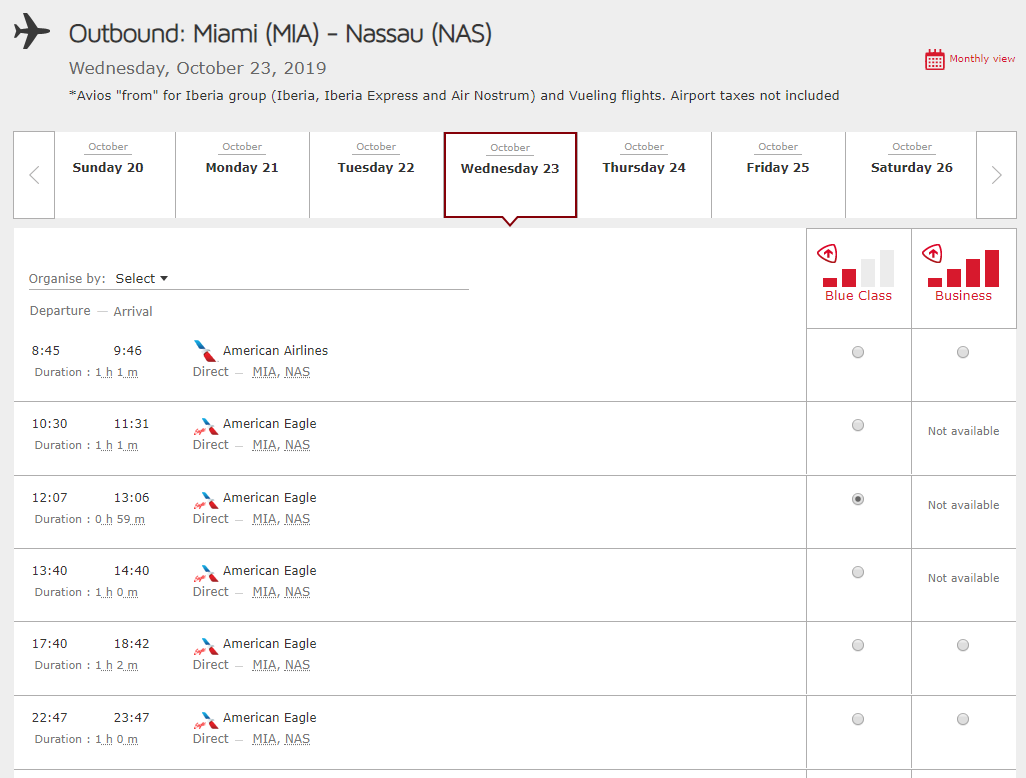Click the American Eagle logo on 22:47 flight
The width and height of the screenshot is (1026, 778).
205,720
